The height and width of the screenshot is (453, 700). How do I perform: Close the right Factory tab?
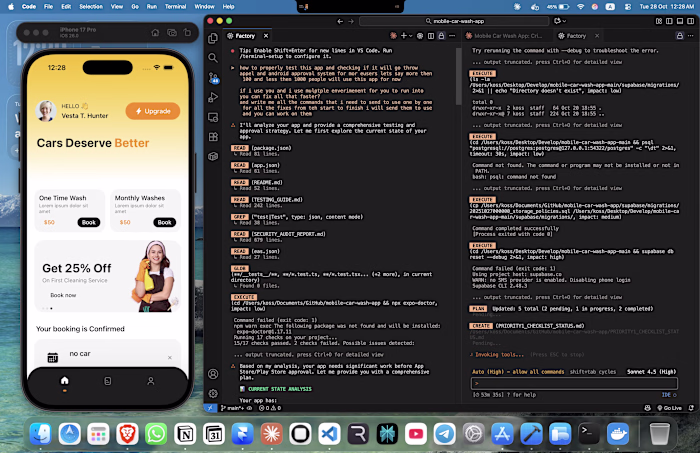click(x=597, y=36)
